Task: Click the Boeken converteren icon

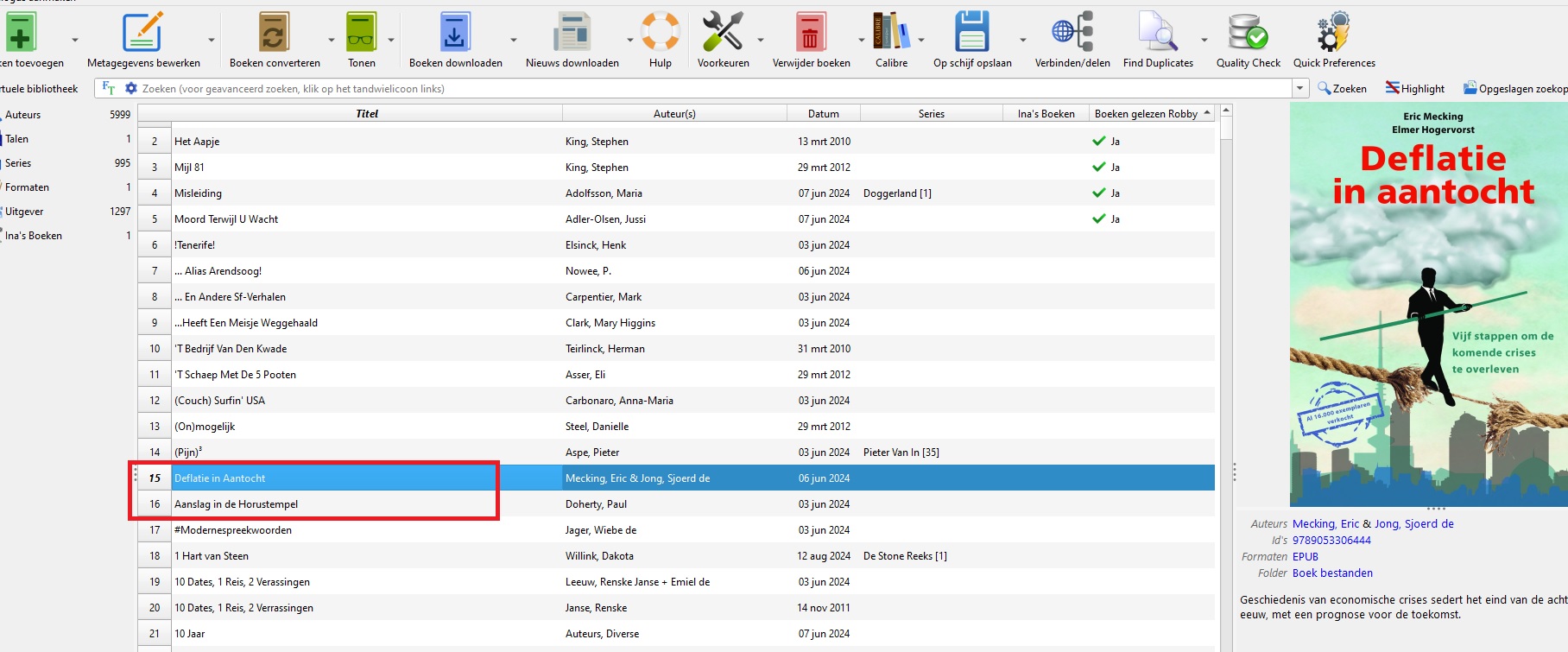Action: coord(275,33)
